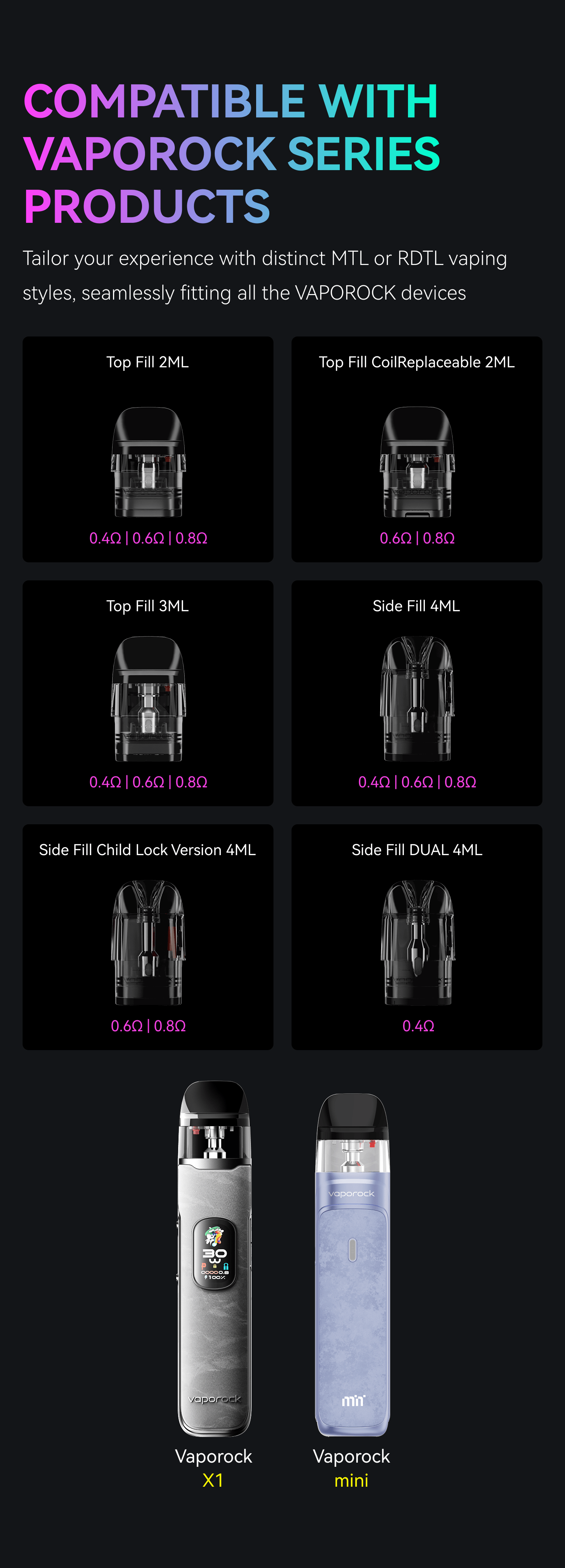The image size is (565, 1568).
Task: Click the yellow mini label
Action: coord(351,1480)
